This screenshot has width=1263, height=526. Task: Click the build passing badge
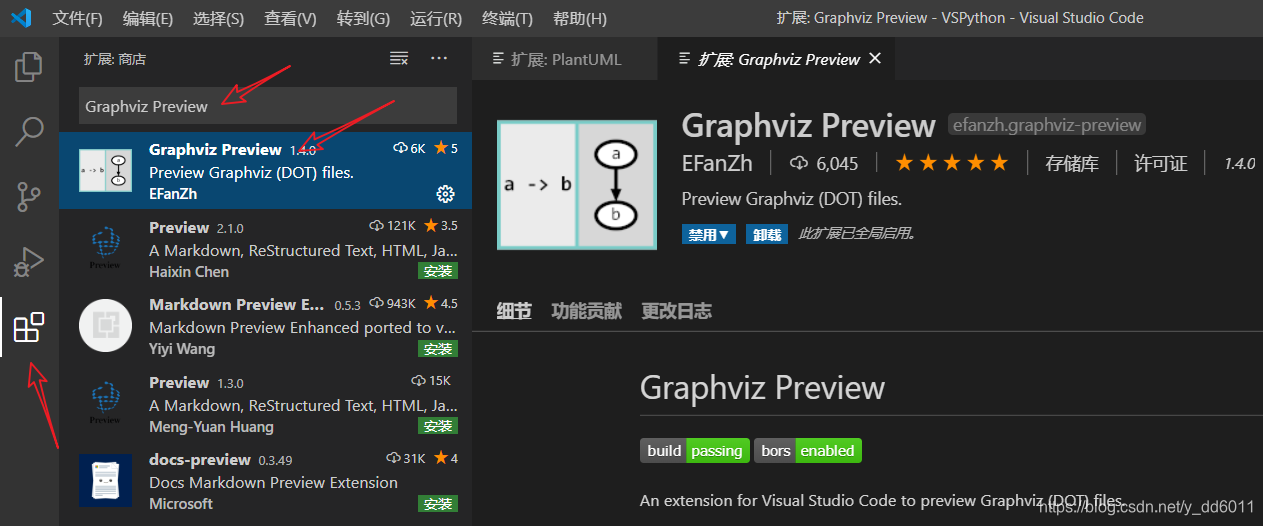[695, 451]
